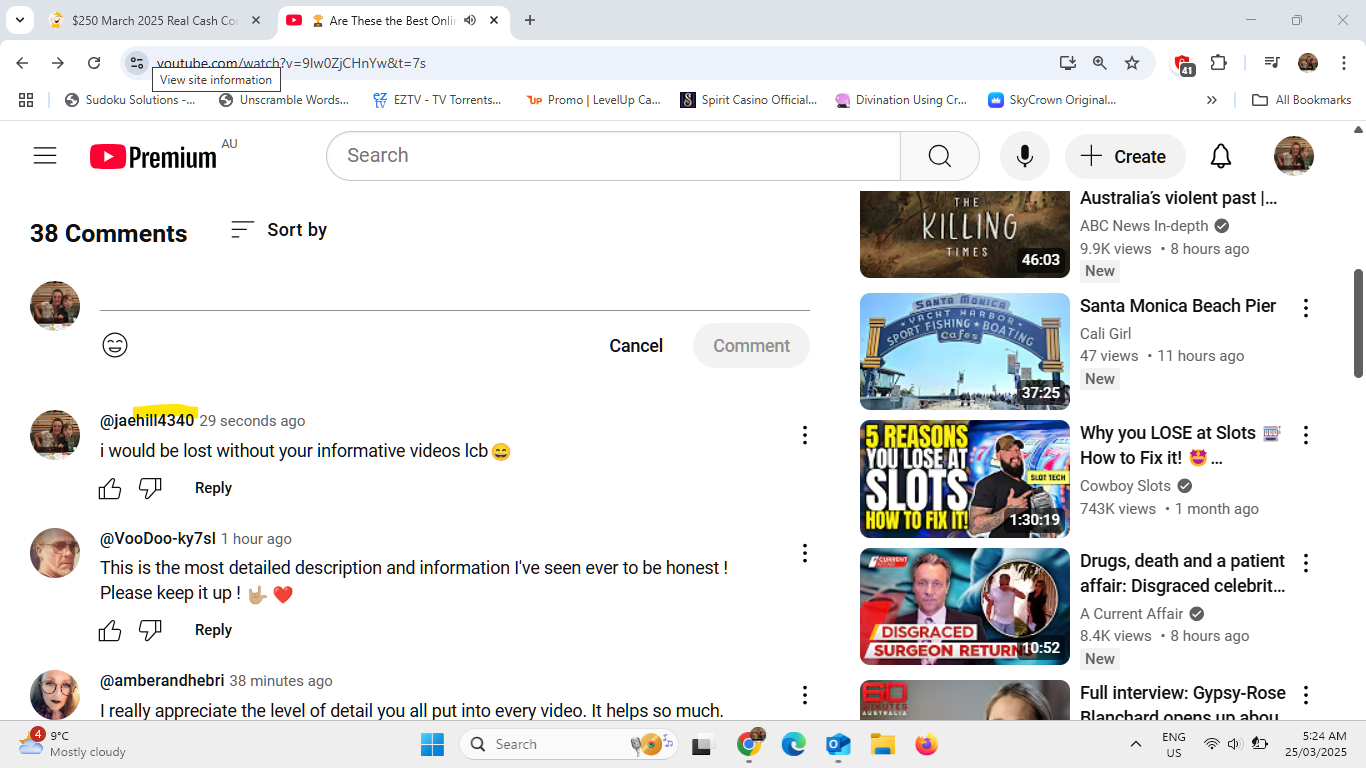Open more options for Drugs, death and a patient affair
1366x768 pixels.
coord(1305,563)
